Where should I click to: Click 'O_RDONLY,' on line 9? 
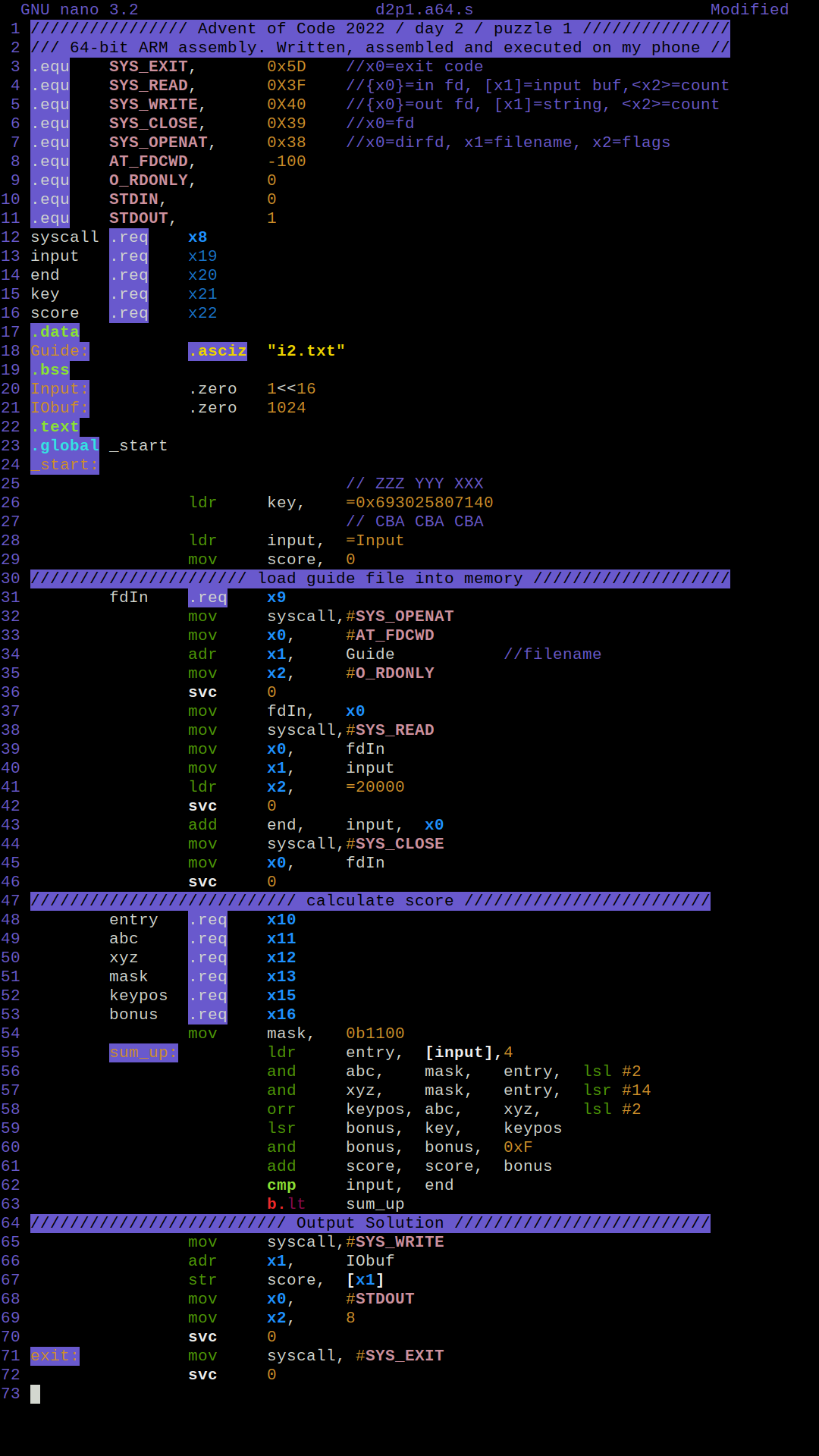tap(153, 180)
